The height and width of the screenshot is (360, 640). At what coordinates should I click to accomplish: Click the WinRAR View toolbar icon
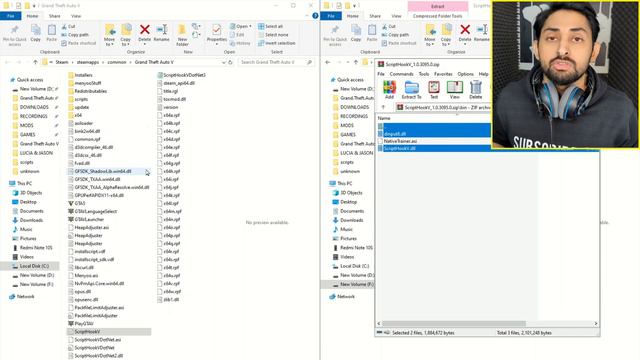point(454,87)
